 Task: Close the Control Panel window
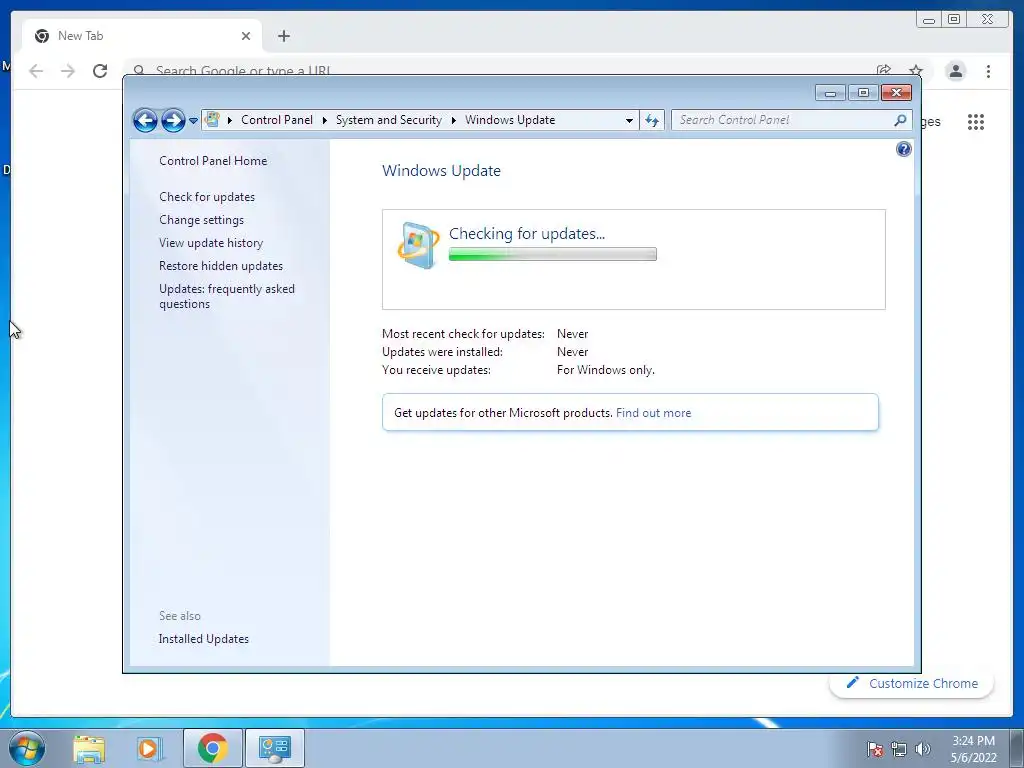point(896,93)
